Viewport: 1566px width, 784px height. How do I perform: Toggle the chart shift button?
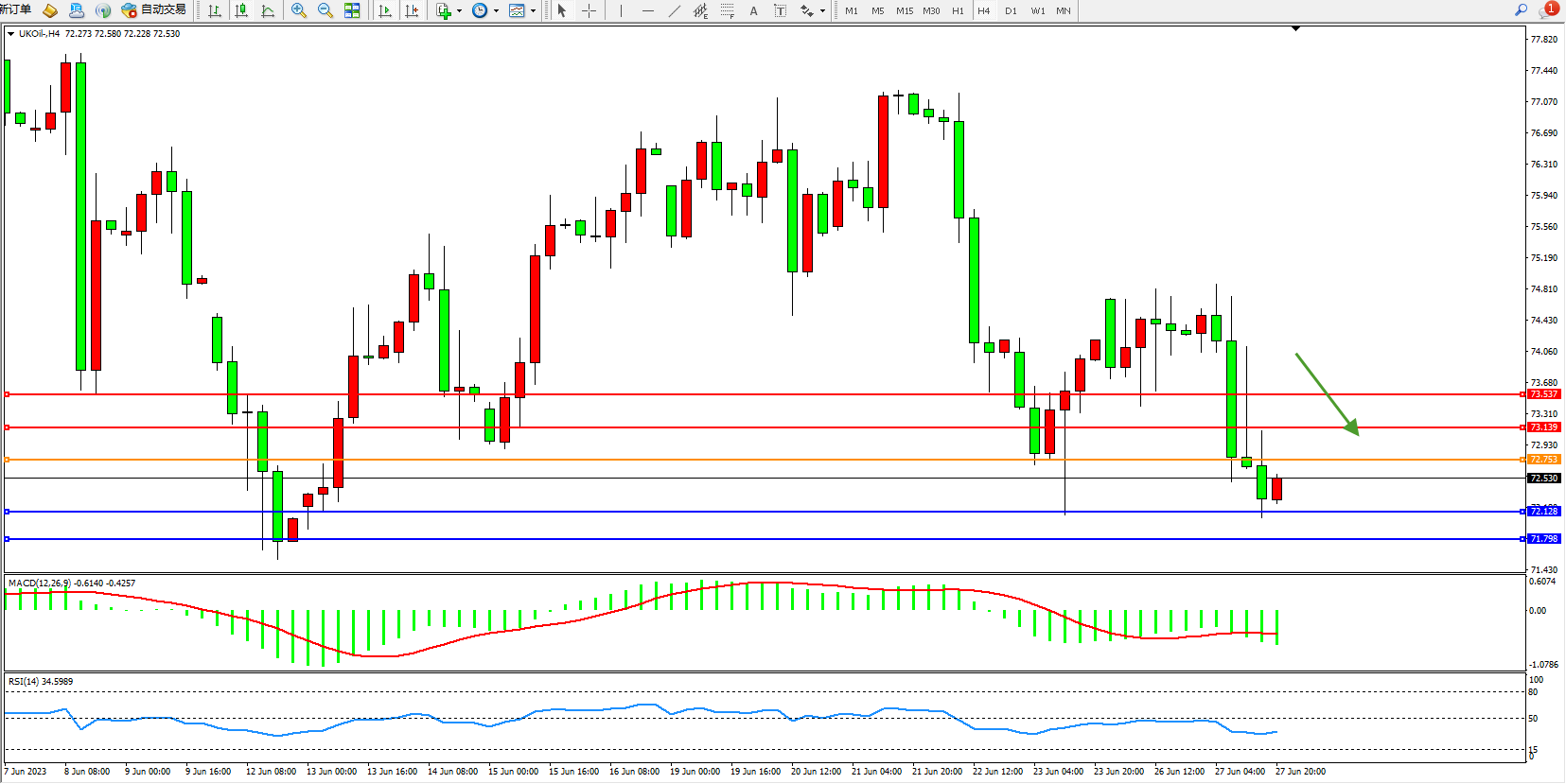click(x=412, y=10)
